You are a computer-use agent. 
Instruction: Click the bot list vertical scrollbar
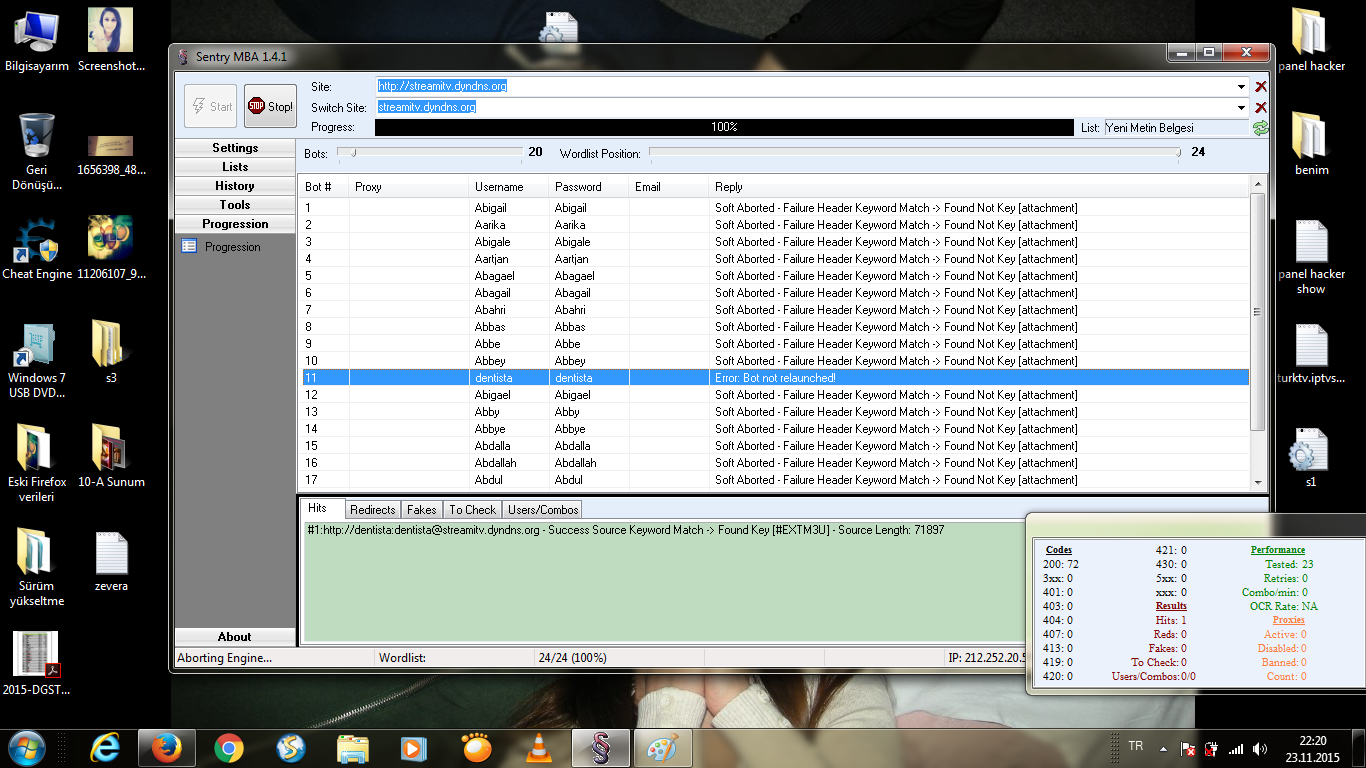(x=1257, y=310)
